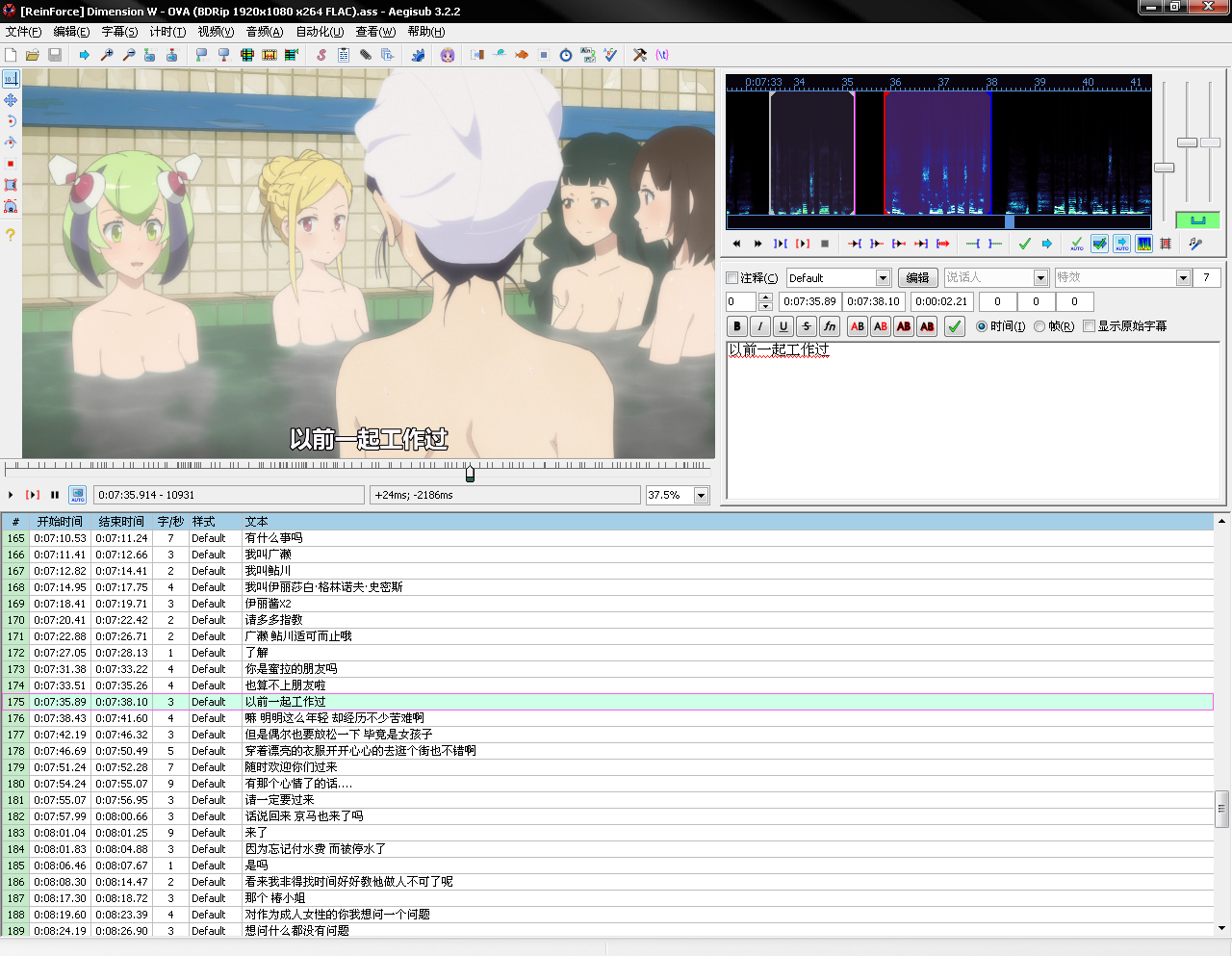This screenshot has width=1232, height=956.
Task: Launch the spell checker icon
Action: pos(610,55)
